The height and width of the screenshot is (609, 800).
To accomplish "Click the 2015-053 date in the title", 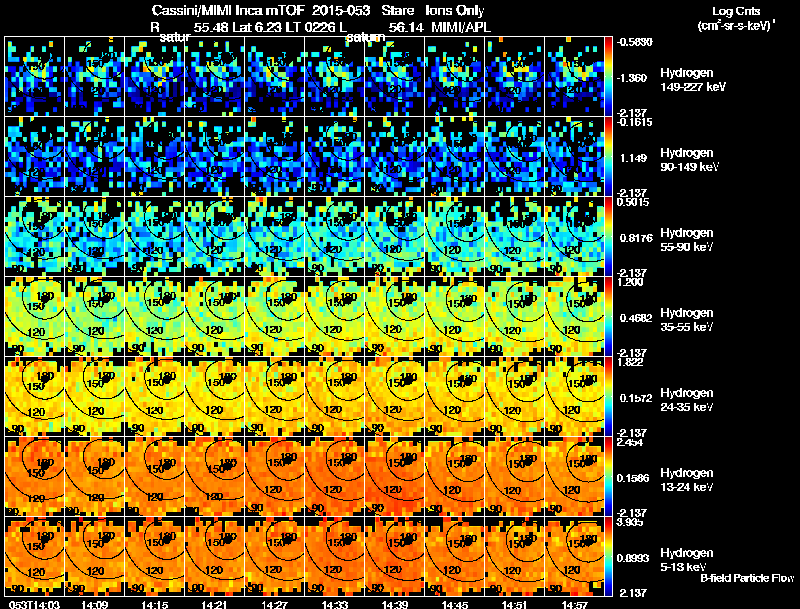I will 339,10.
